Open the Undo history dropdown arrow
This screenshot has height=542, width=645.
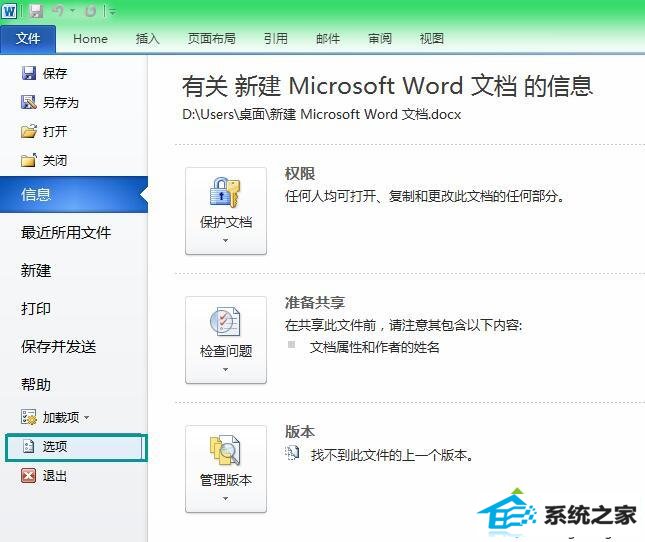[73, 11]
